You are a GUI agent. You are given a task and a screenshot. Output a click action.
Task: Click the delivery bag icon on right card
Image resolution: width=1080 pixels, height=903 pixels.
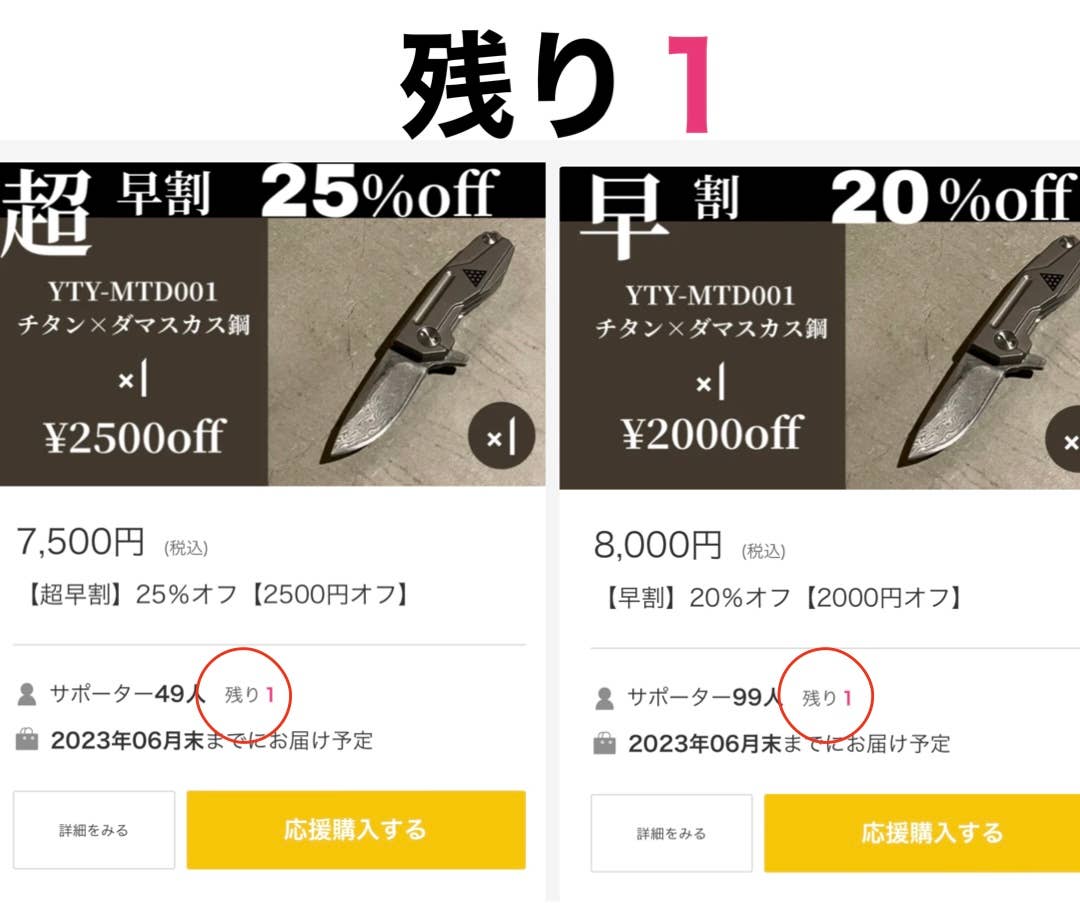pyautogui.click(x=604, y=744)
